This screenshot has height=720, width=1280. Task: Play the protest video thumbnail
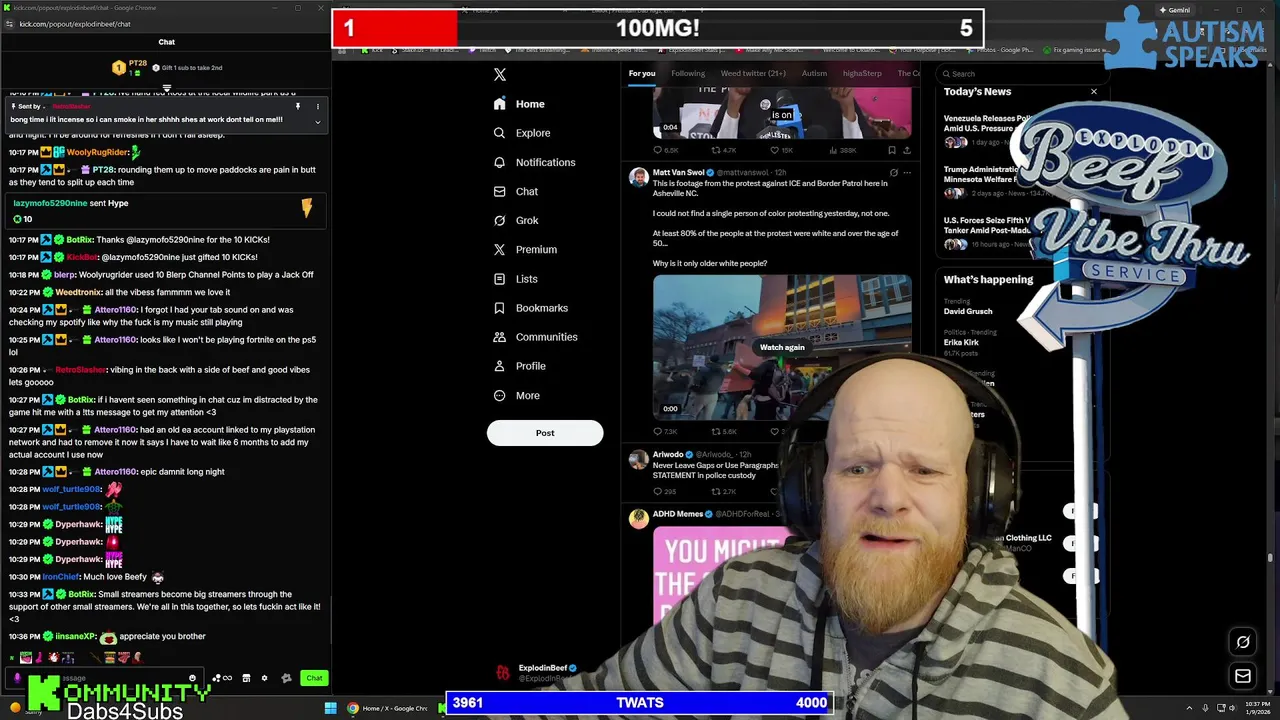(782, 347)
